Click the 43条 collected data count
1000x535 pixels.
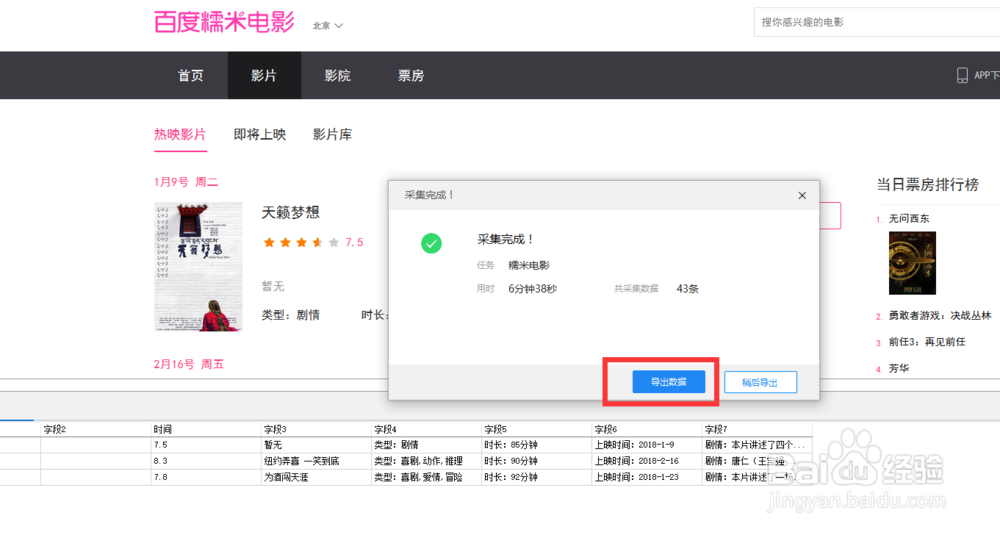[x=688, y=289]
